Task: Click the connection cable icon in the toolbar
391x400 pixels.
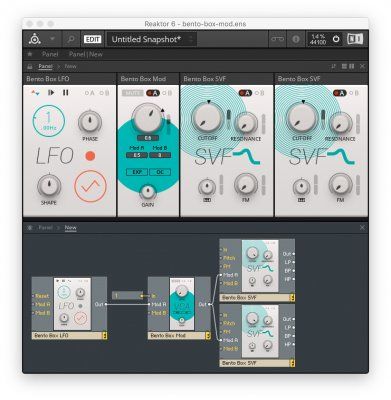Action: click(x=277, y=39)
